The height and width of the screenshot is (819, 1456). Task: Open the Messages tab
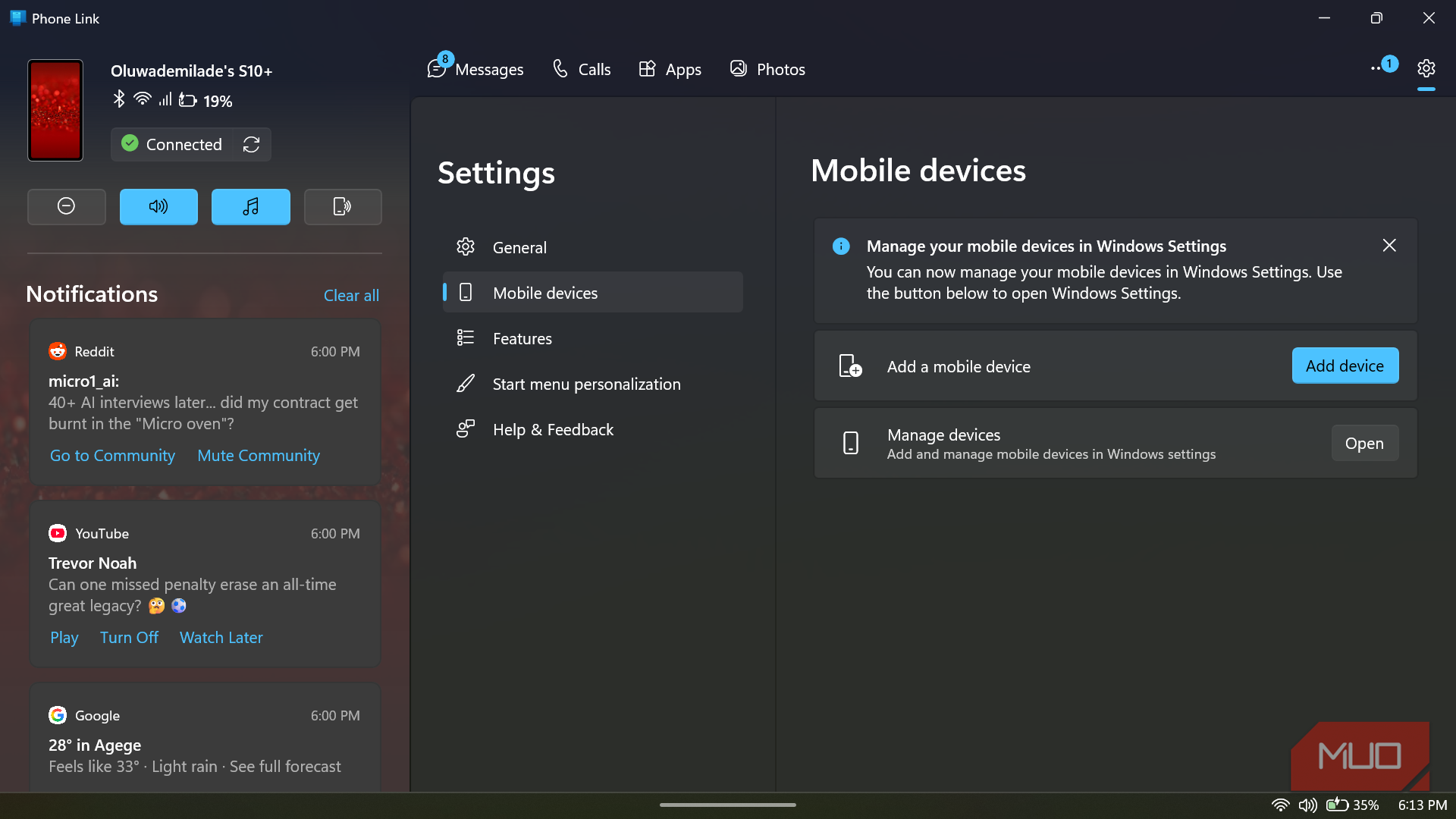click(475, 69)
